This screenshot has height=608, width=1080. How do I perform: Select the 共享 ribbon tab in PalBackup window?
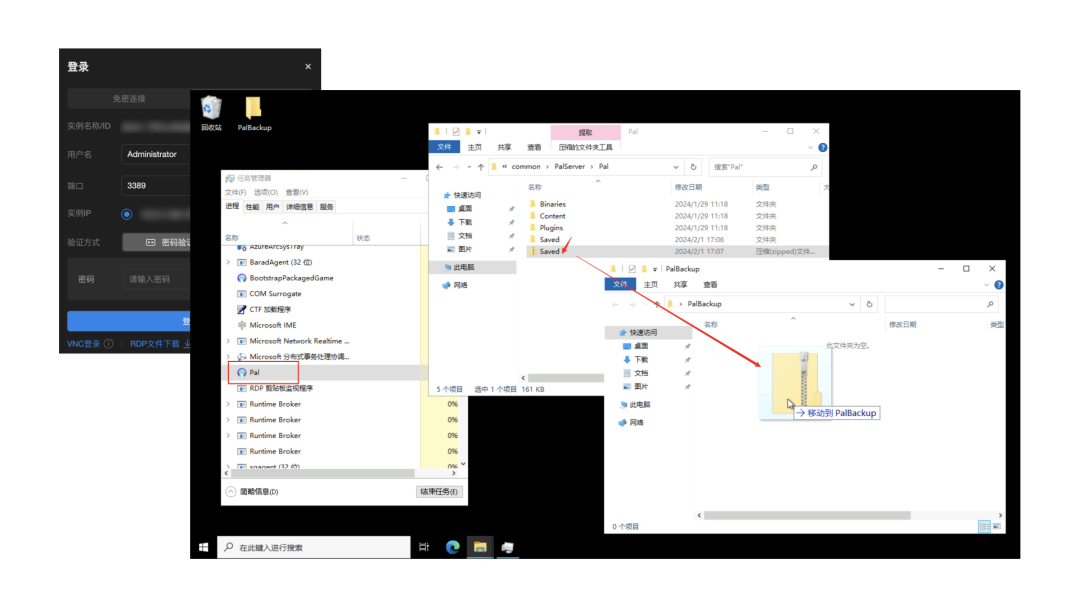coord(681,285)
